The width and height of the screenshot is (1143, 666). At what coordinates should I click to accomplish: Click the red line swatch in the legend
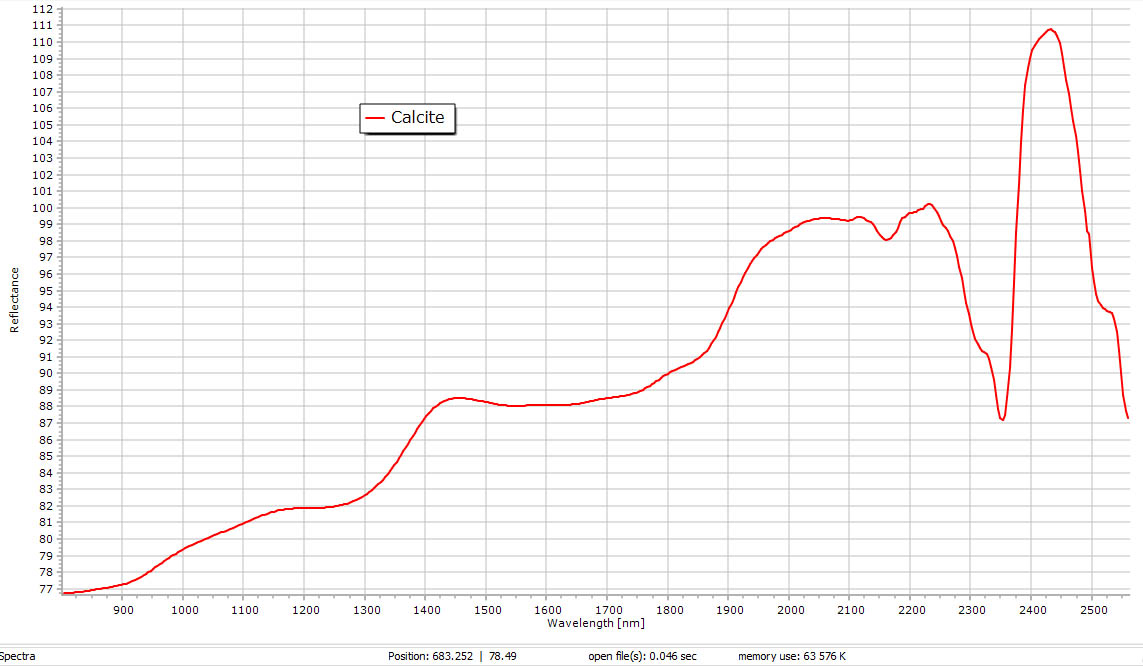376,118
